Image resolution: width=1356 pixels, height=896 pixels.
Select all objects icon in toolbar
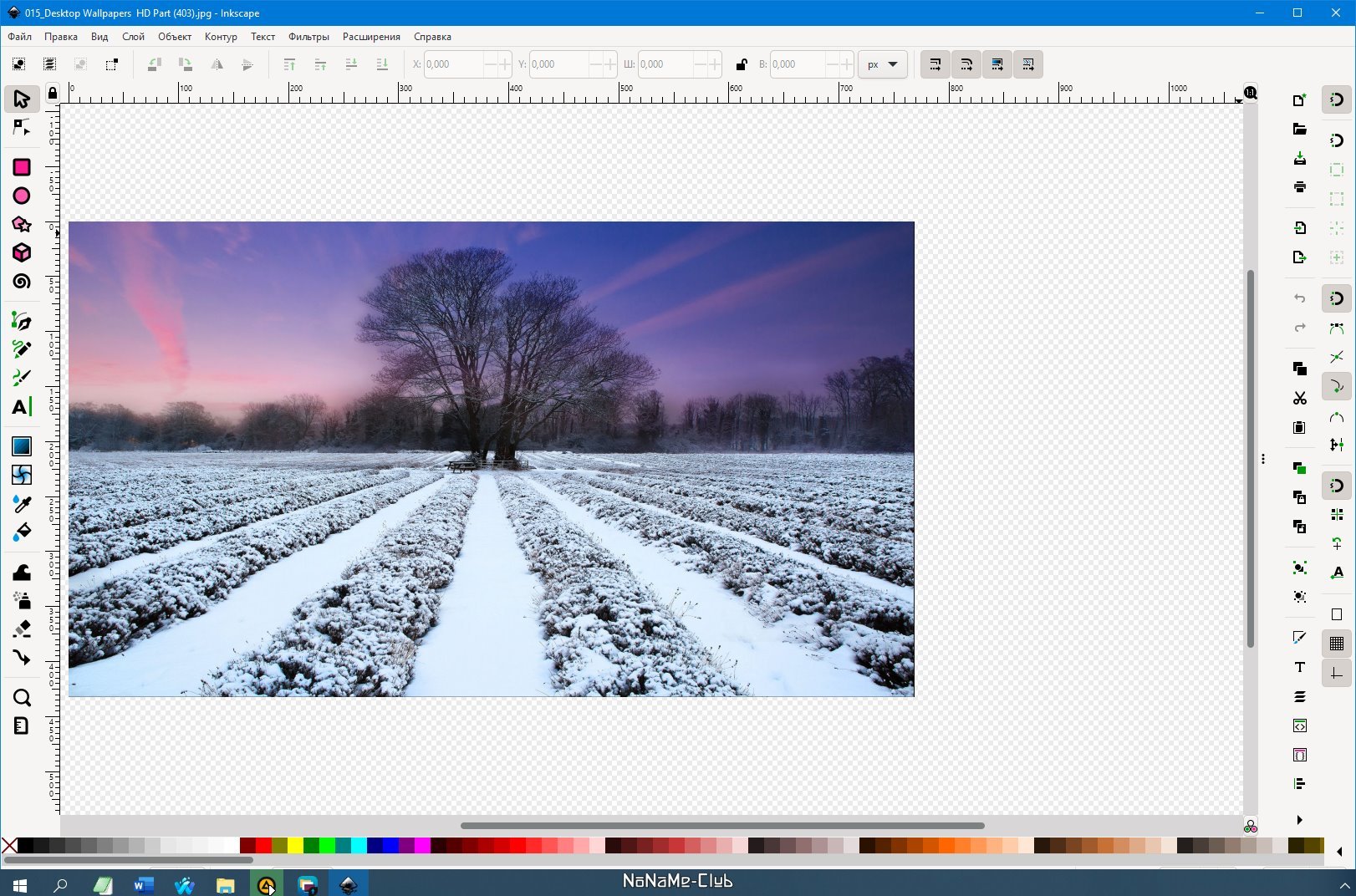pyautogui.click(x=18, y=64)
